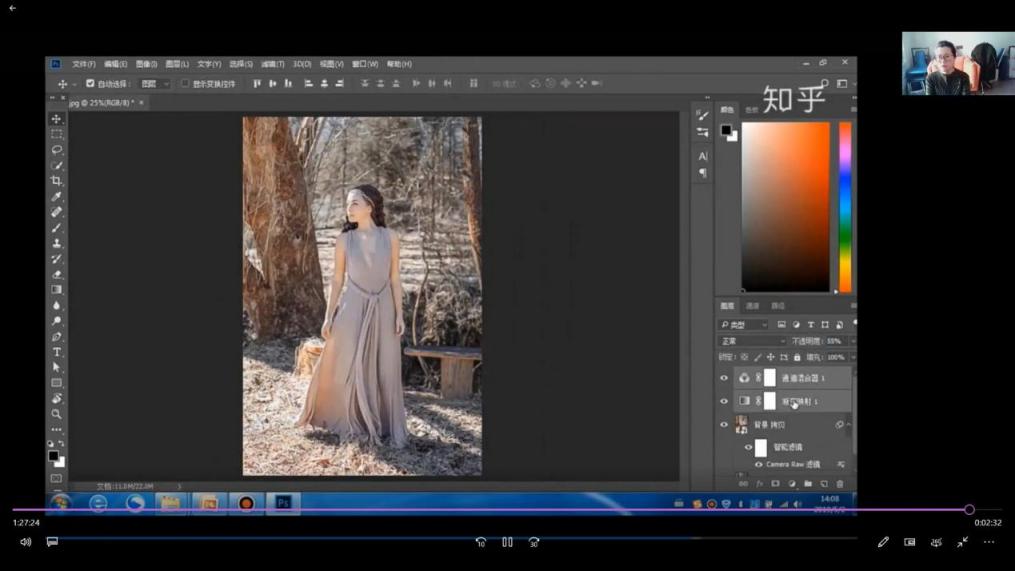Click the delete layer trash icon
1015x571 pixels.
(x=839, y=484)
